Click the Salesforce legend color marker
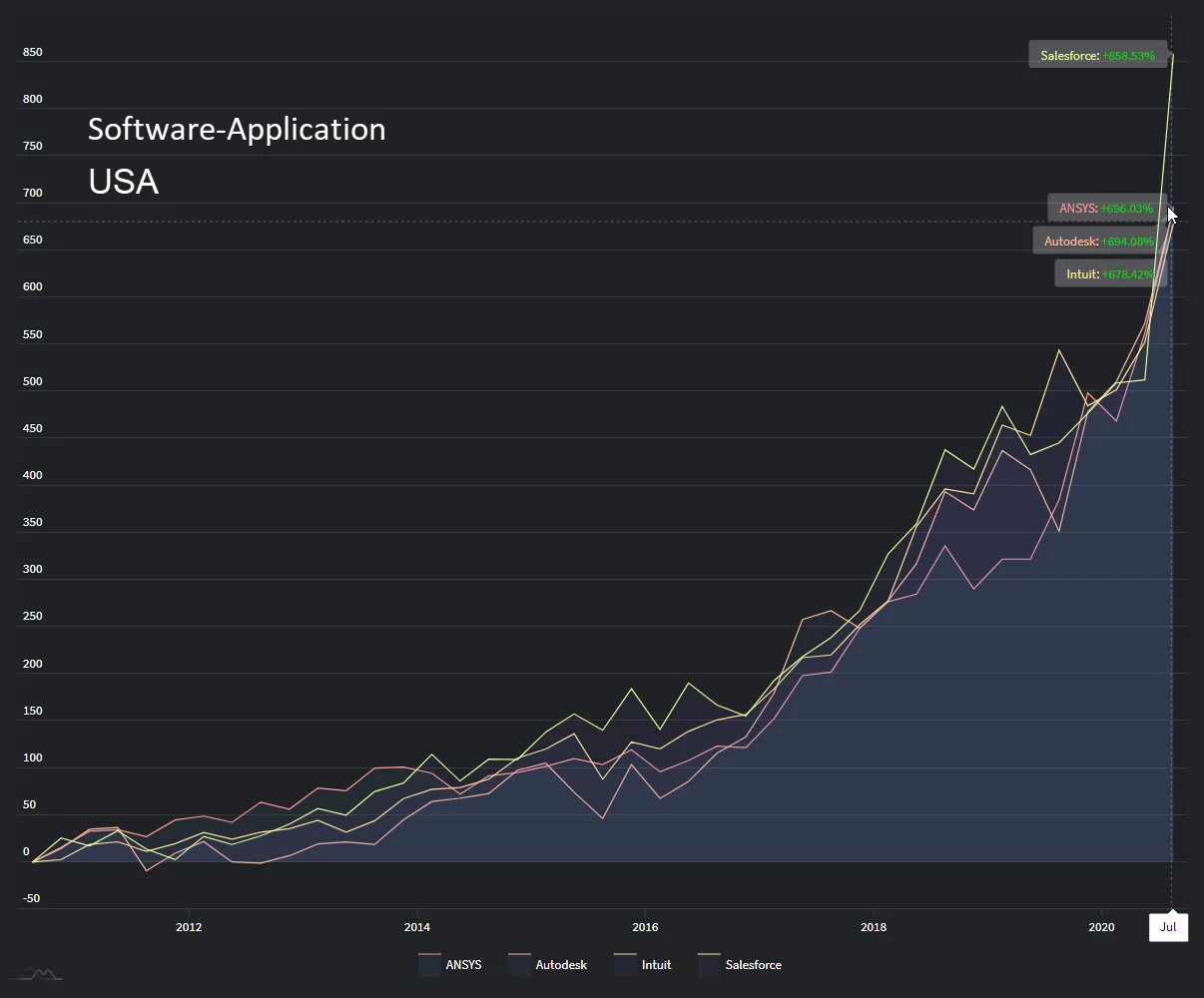 click(709, 965)
